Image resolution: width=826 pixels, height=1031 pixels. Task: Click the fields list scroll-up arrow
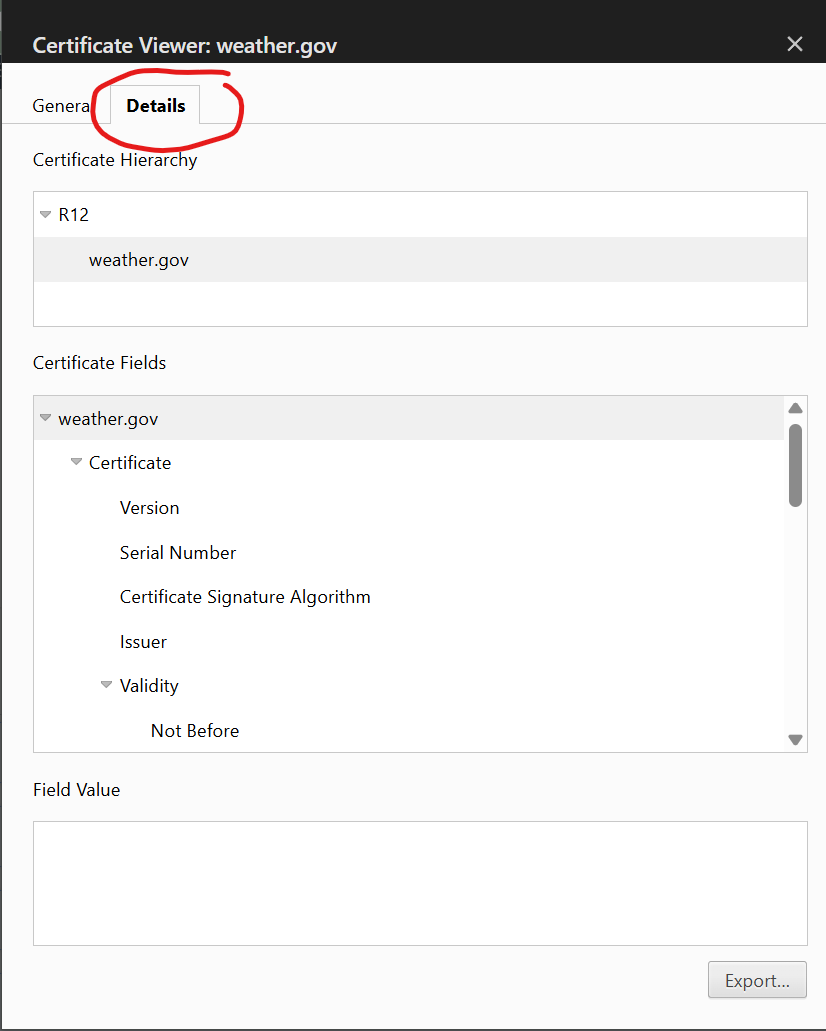pyautogui.click(x=795, y=408)
